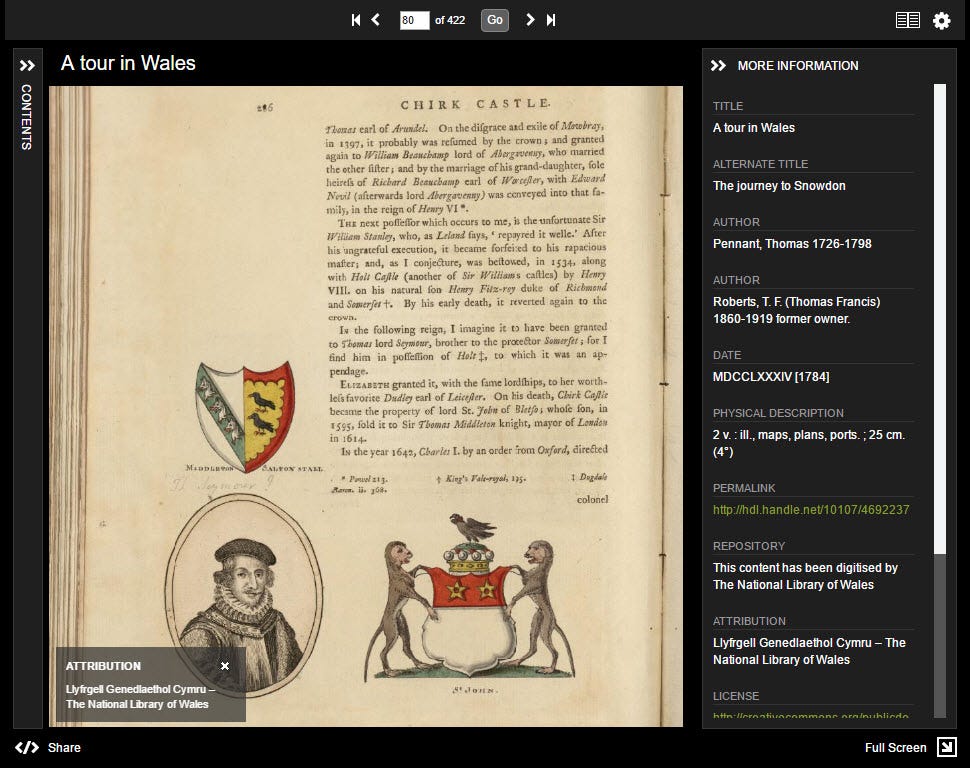Jump to the last page
The height and width of the screenshot is (768, 970).
pos(551,20)
